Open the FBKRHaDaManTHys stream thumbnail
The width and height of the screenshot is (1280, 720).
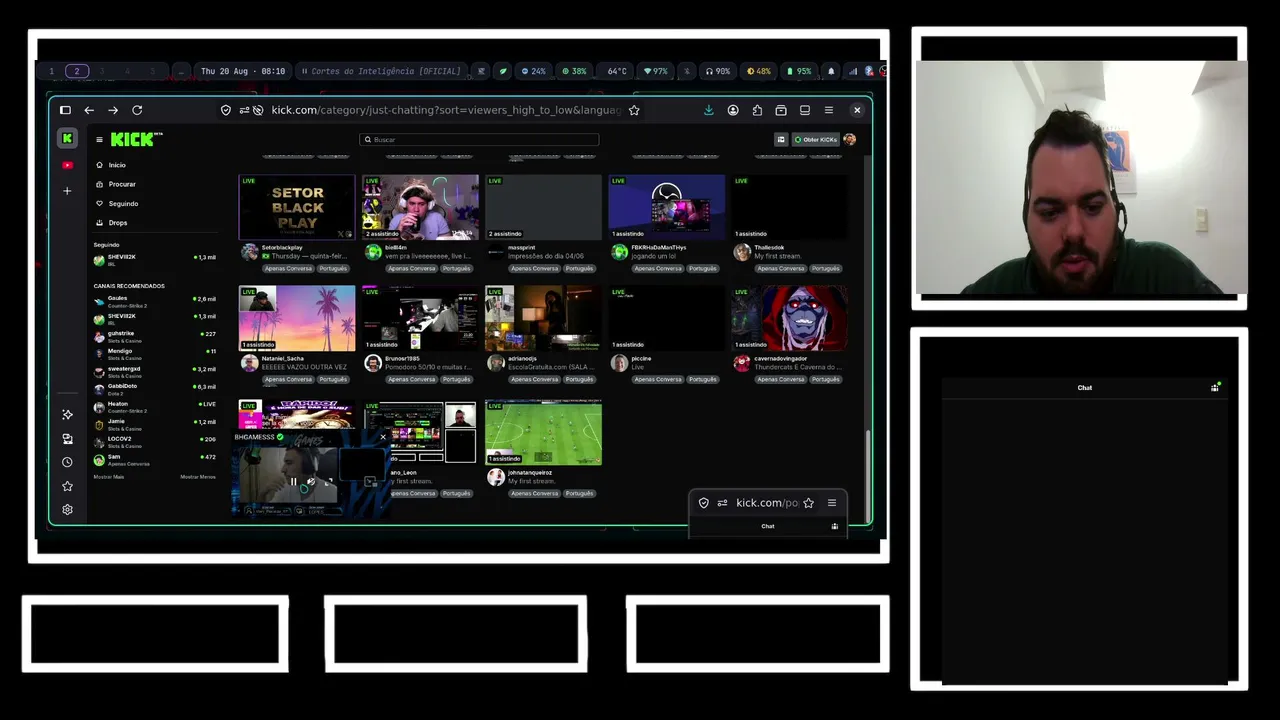(667, 207)
